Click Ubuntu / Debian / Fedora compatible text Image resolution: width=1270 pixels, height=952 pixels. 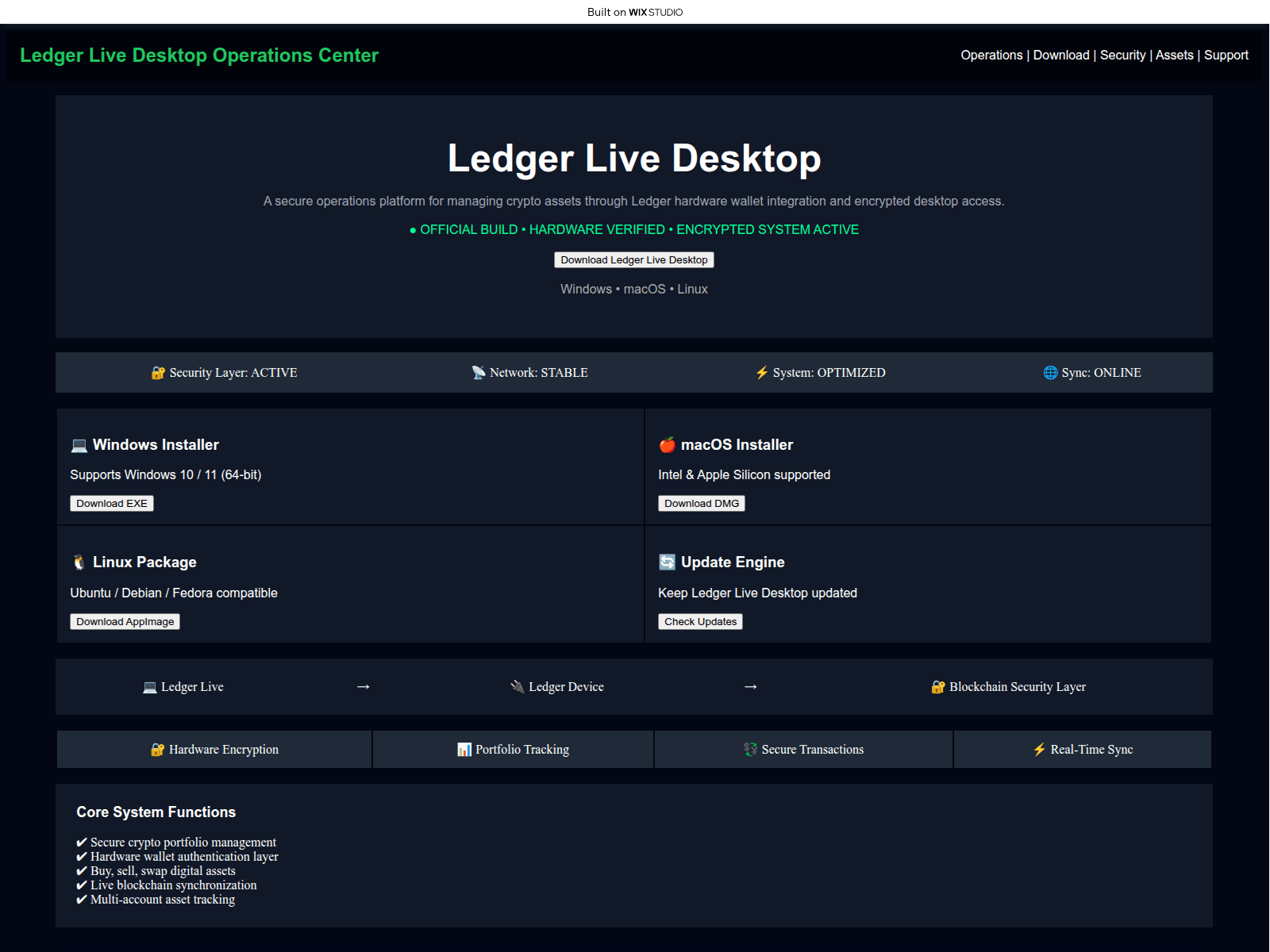[x=174, y=593]
